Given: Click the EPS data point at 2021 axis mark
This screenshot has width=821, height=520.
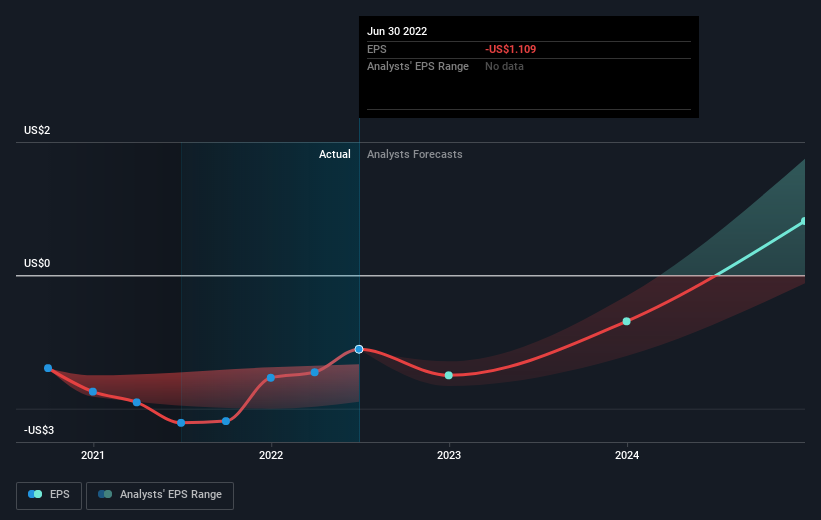Looking at the screenshot, I should tap(93, 392).
